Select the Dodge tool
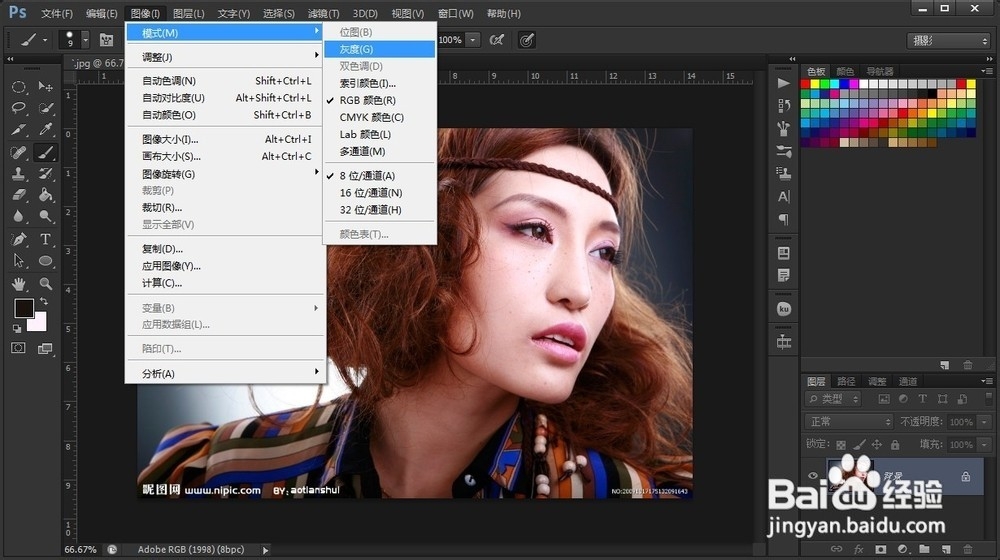1000x560 pixels. click(x=45, y=216)
